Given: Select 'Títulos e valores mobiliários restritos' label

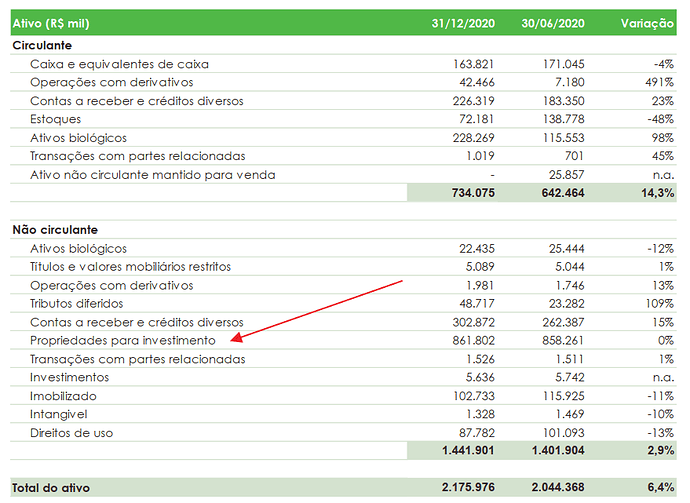Looking at the screenshot, I should click(130, 267).
